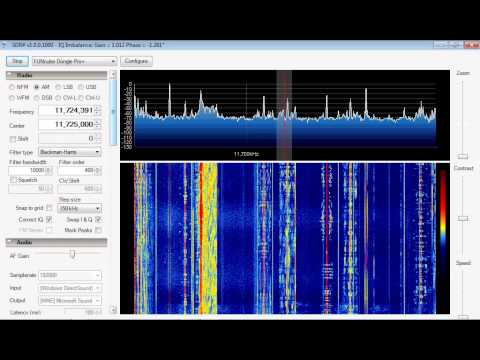
Task: Click the wide yellow waterfall signal band
Action: 208,238
